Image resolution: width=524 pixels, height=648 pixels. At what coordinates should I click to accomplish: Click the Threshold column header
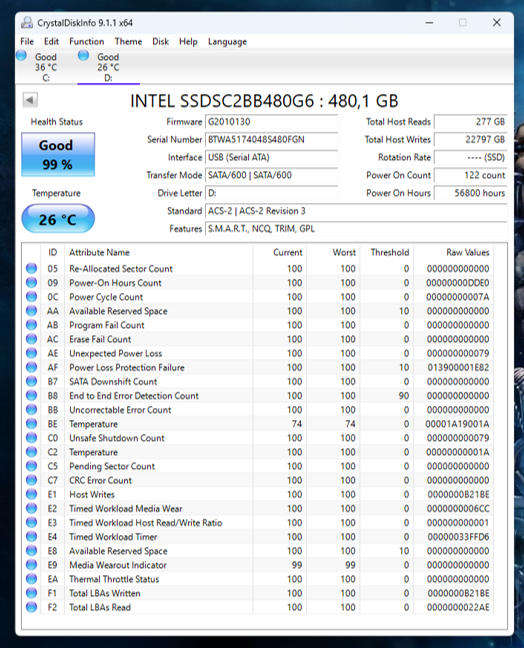pos(390,253)
